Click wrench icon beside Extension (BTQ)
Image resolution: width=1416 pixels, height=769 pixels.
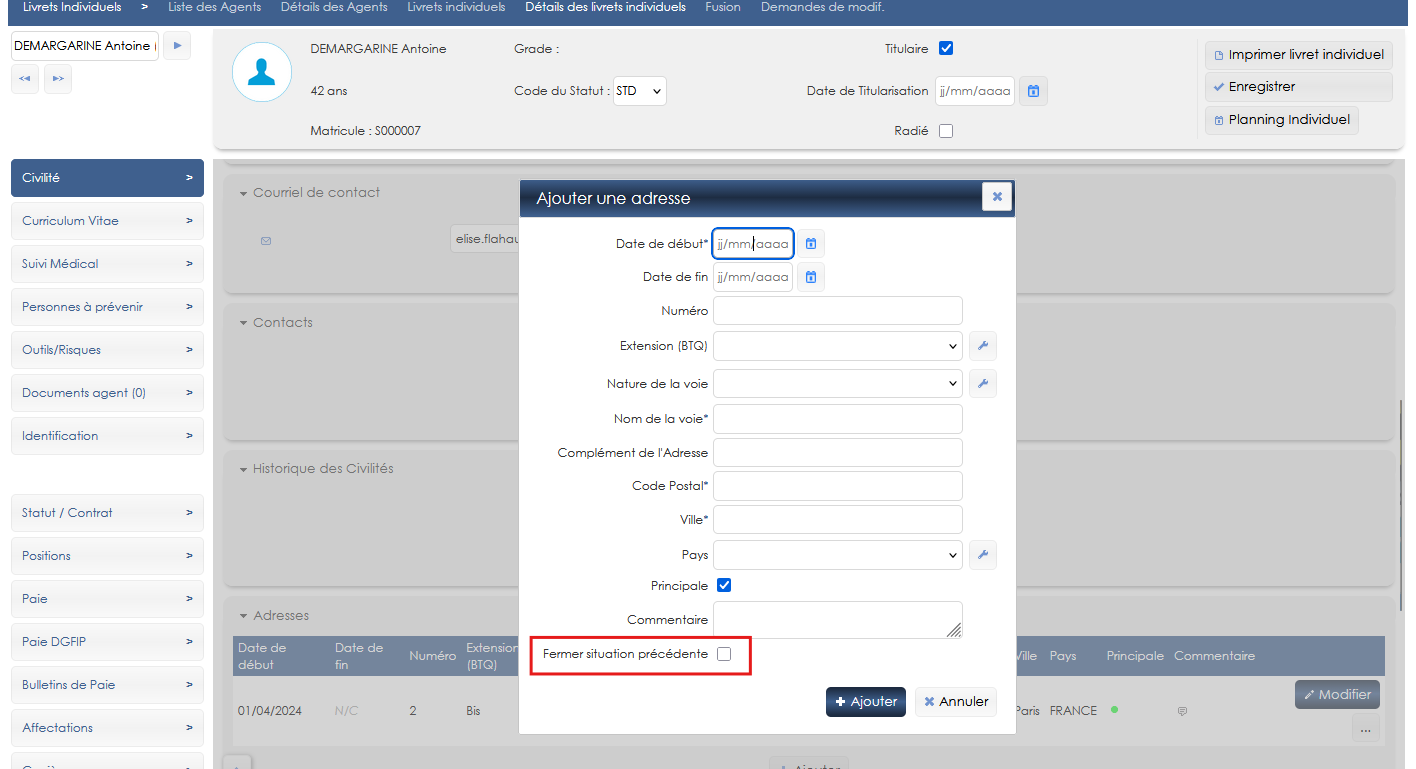[983, 346]
